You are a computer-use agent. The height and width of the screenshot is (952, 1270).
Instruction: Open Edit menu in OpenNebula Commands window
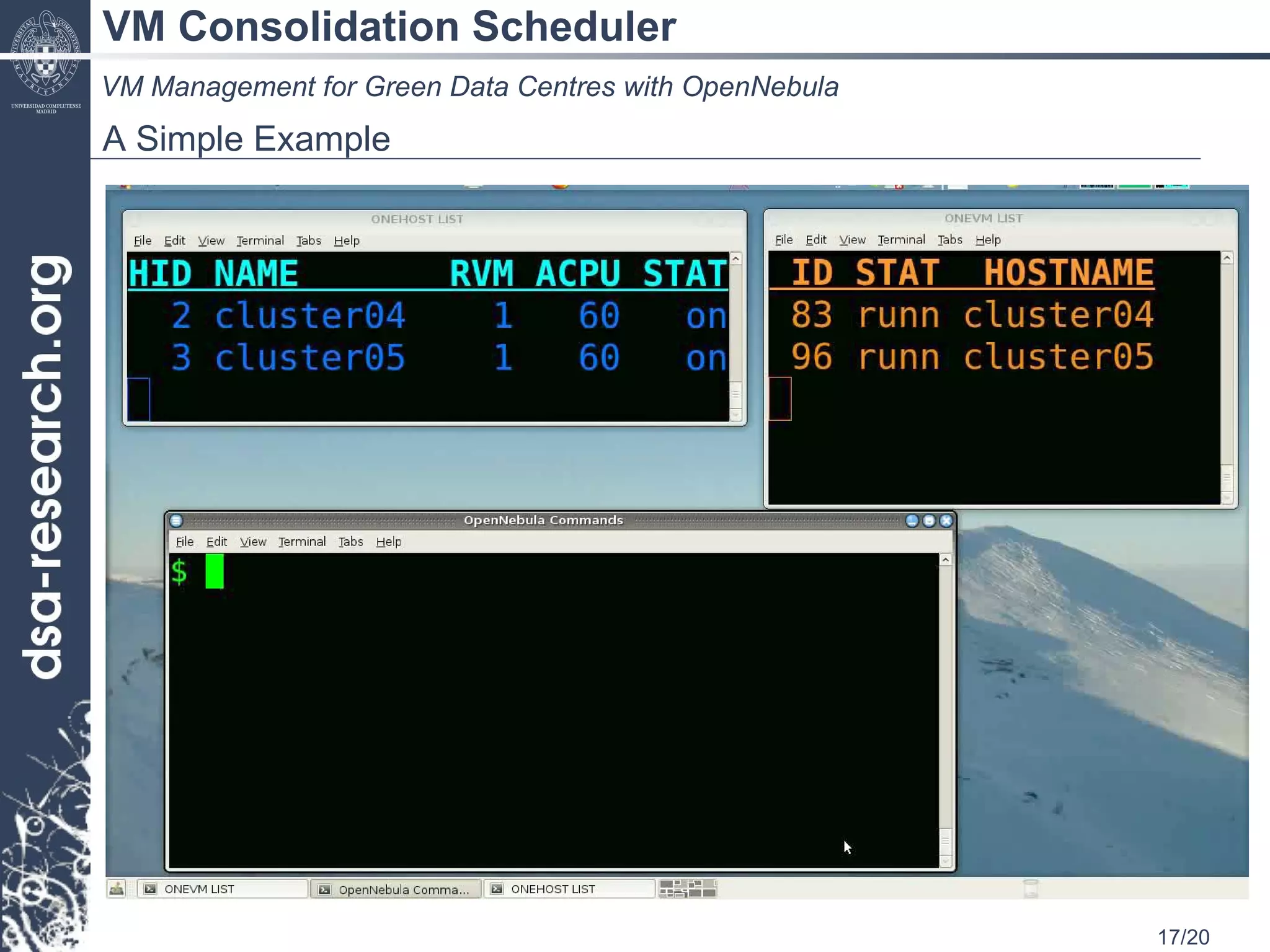pyautogui.click(x=217, y=542)
